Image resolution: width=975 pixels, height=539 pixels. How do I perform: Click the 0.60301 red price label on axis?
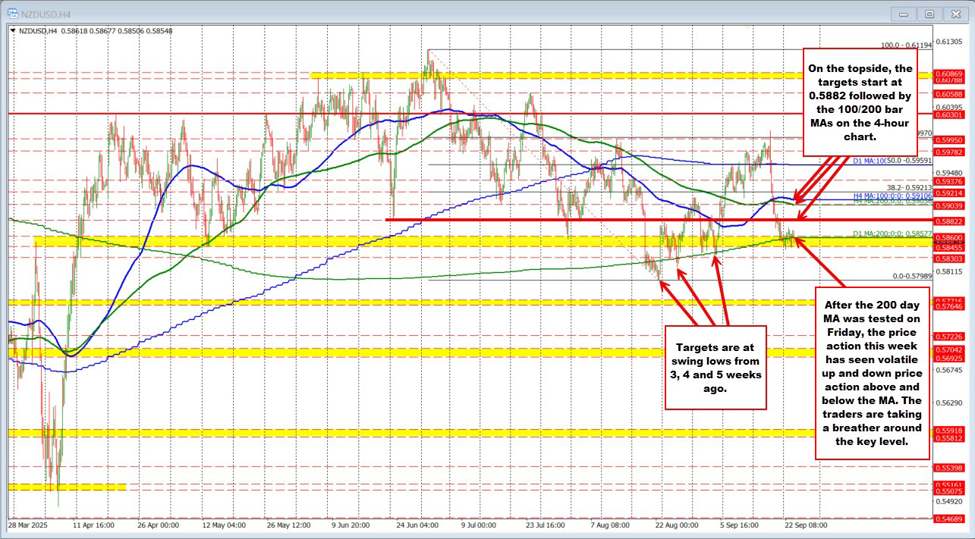tap(948, 115)
